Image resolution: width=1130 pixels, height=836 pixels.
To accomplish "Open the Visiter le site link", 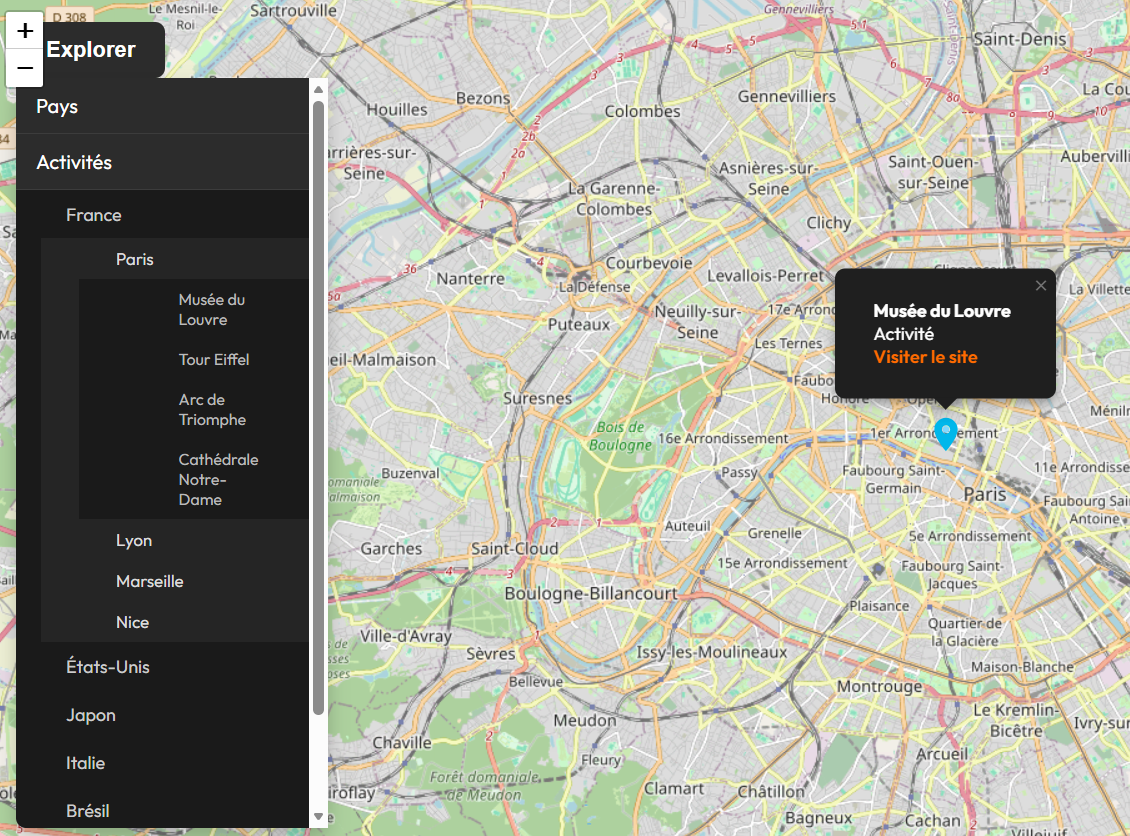I will pyautogui.click(x=925, y=357).
